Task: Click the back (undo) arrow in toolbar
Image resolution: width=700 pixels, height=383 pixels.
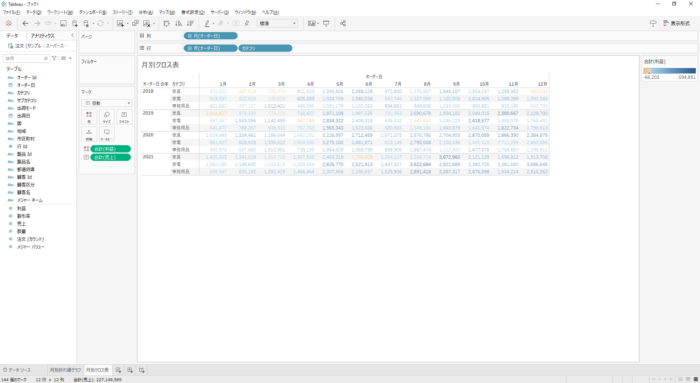Action: [x=25, y=23]
